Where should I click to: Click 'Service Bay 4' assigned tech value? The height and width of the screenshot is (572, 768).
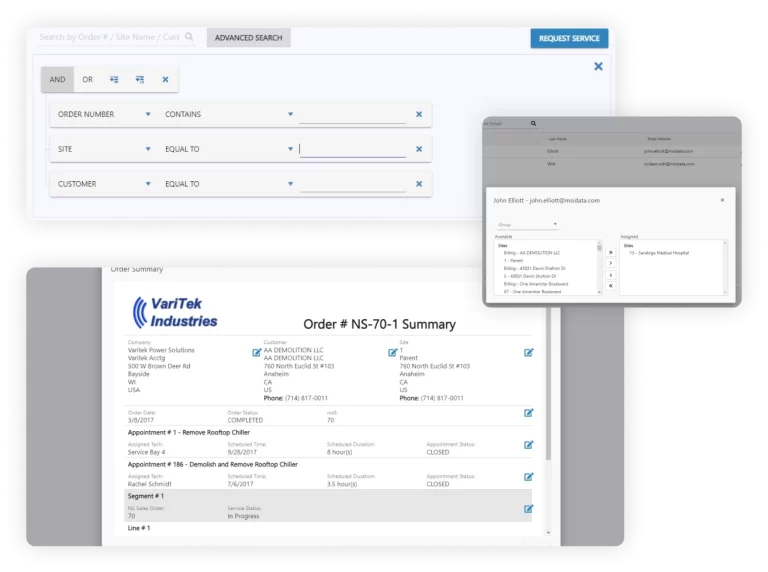tap(146, 452)
